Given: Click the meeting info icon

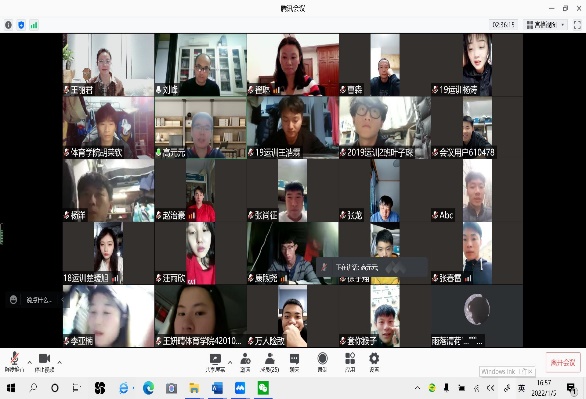Looking at the screenshot, I should coord(8,25).
